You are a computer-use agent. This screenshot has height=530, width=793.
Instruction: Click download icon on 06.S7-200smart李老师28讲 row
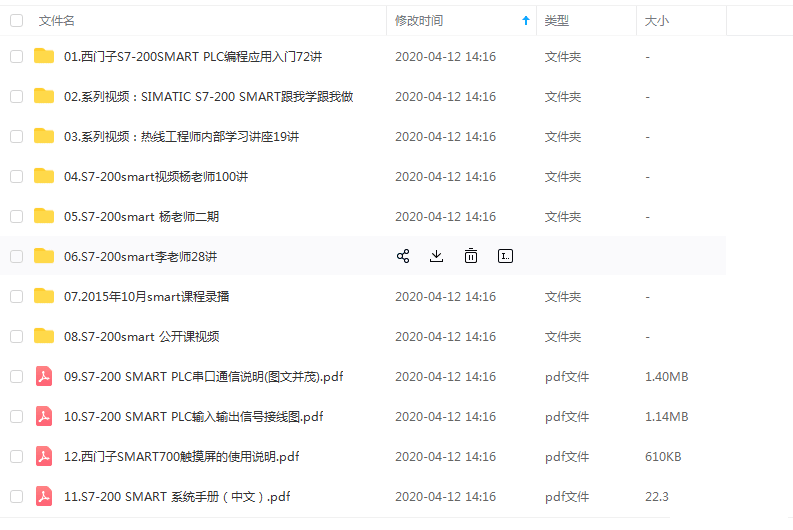[436, 256]
